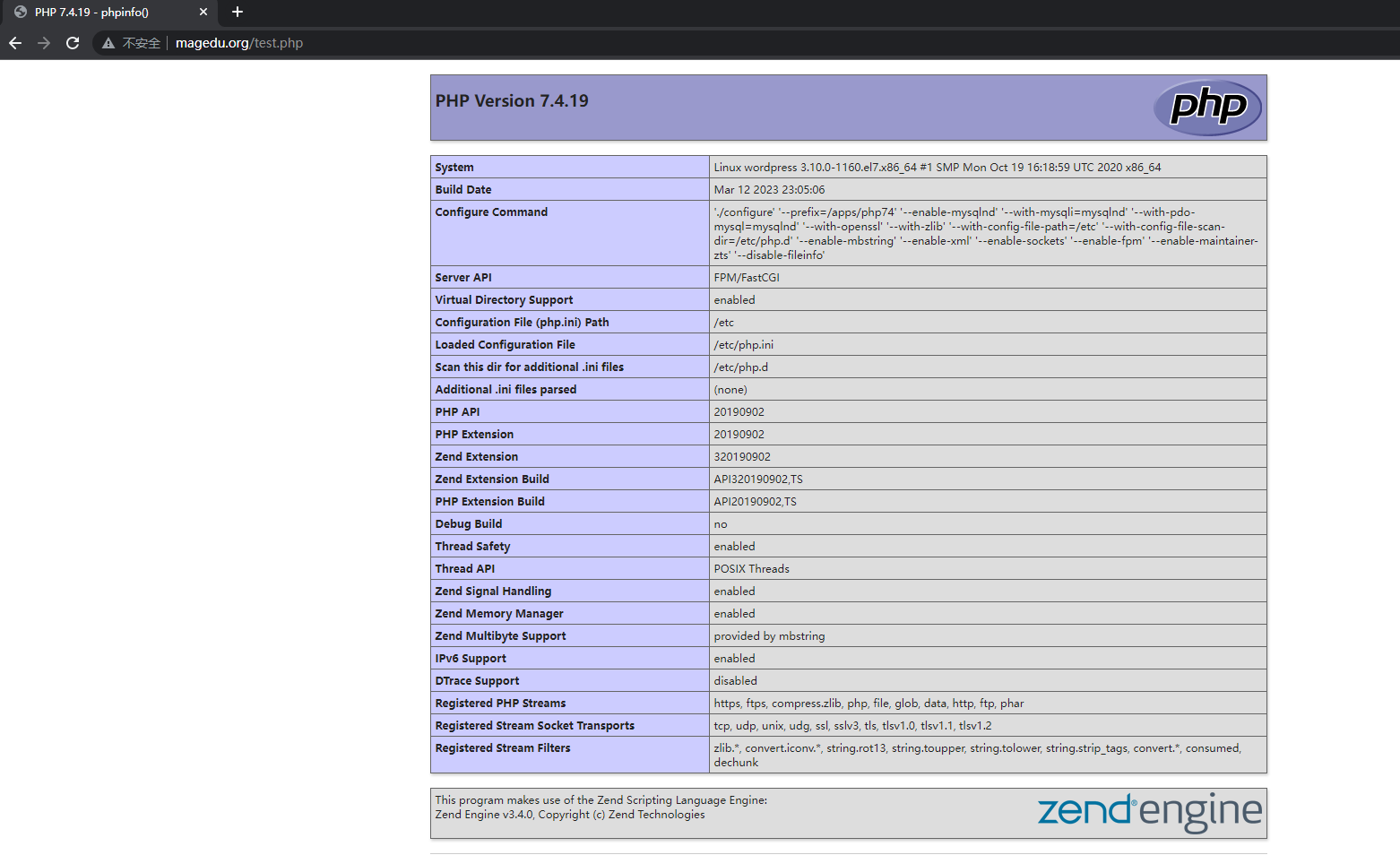The height and width of the screenshot is (855, 1400).
Task: Reload the test.php page
Action: [73, 43]
